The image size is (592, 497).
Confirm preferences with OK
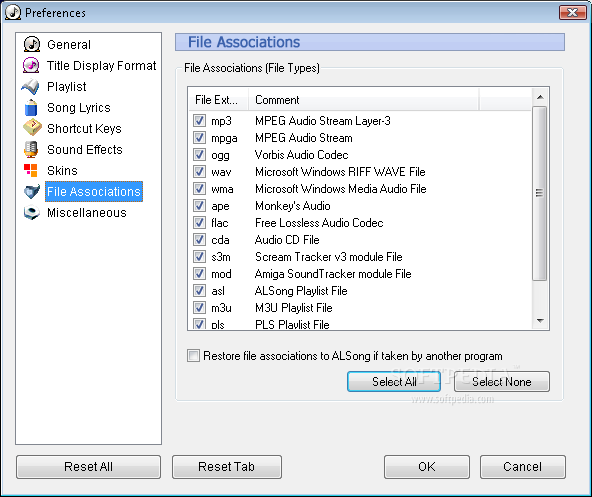click(x=427, y=467)
